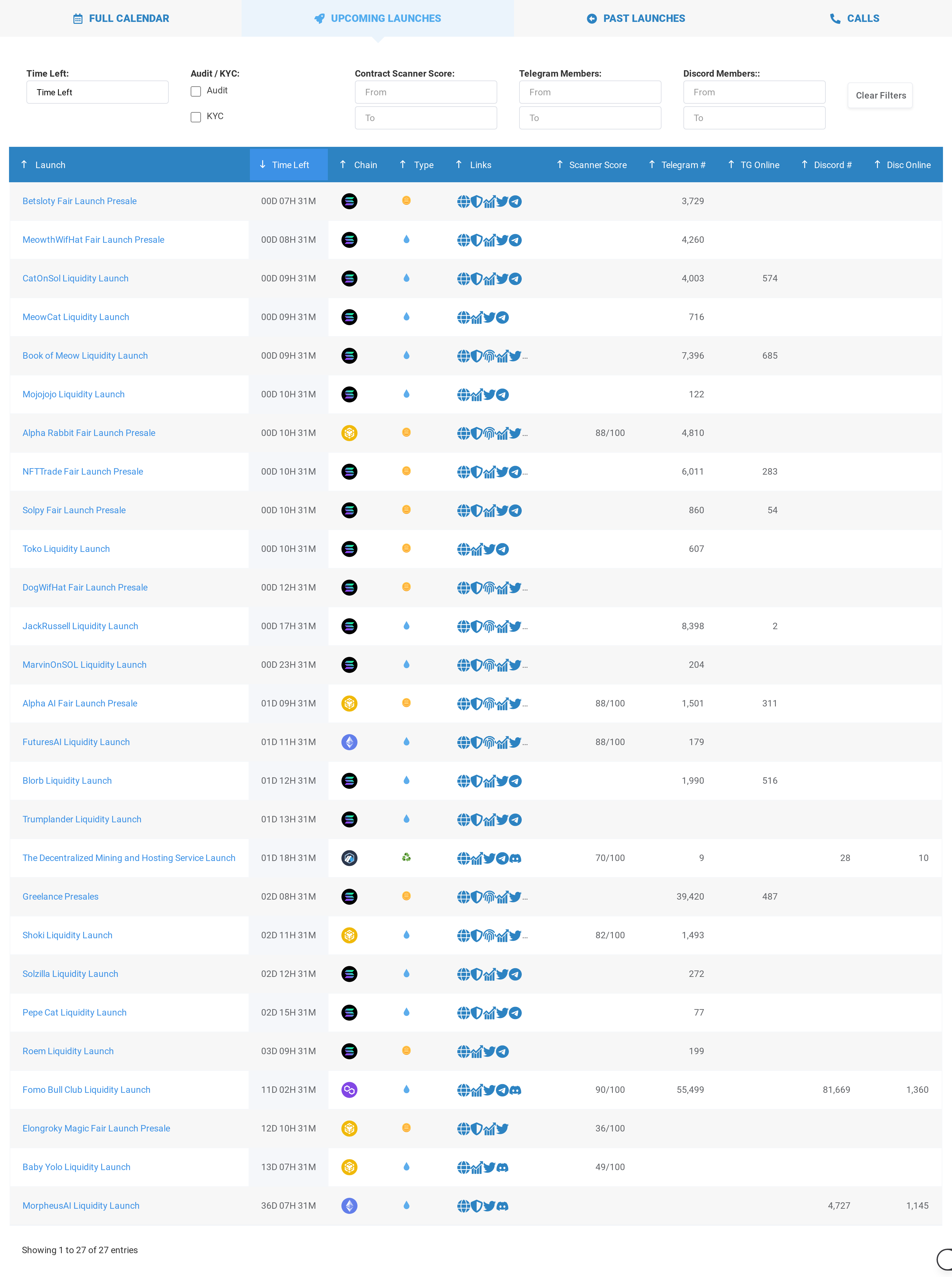This screenshot has width=952, height=1277.
Task: Sort table by Scanner Score column
Action: (592, 165)
